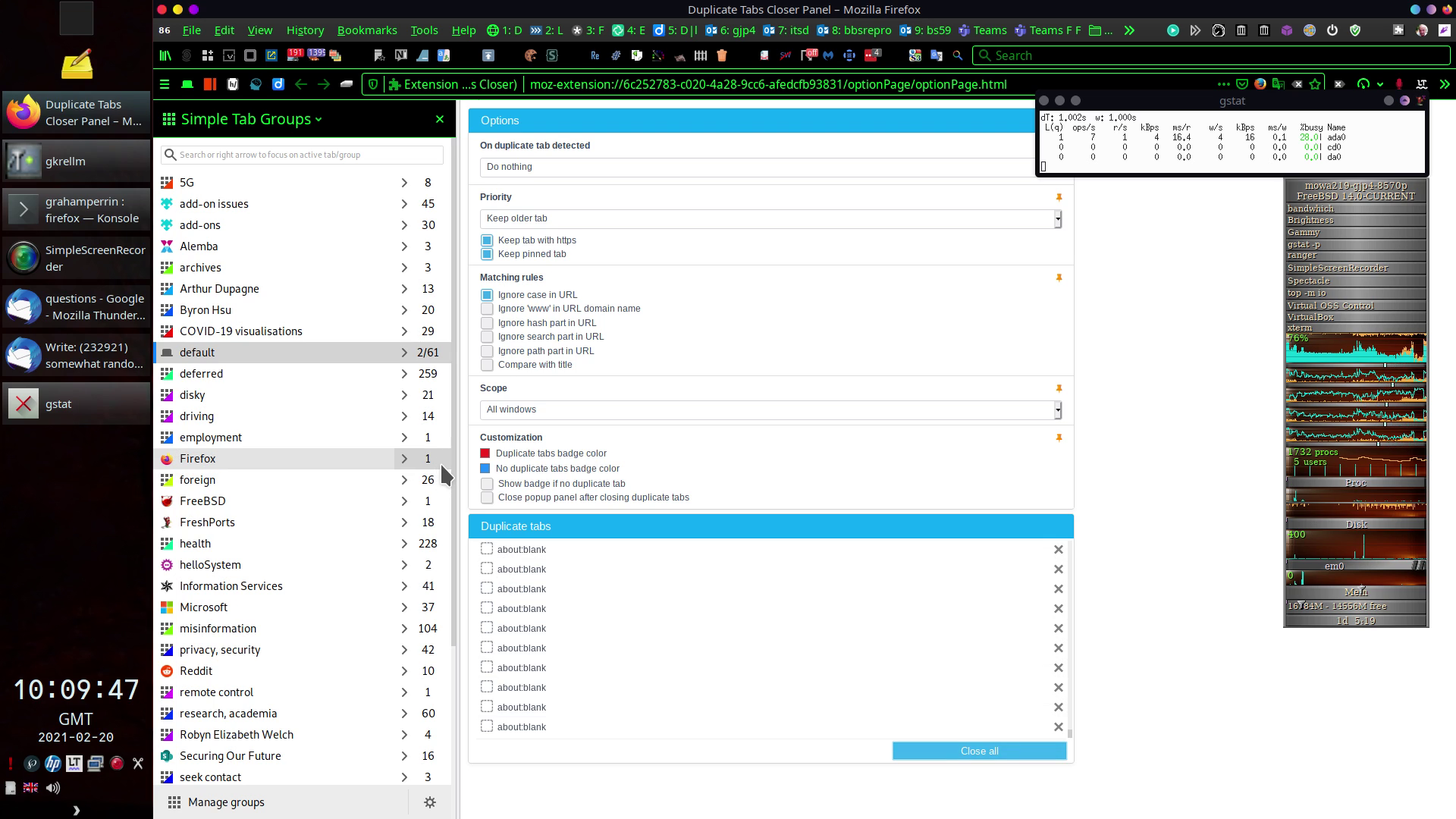The width and height of the screenshot is (1456, 819).
Task: Click Manage groups button
Action: pyautogui.click(x=226, y=802)
